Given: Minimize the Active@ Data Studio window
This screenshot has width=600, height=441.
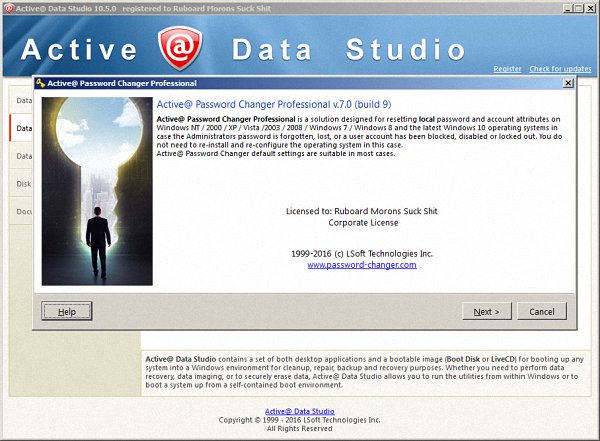Looking at the screenshot, I should [568, 8].
